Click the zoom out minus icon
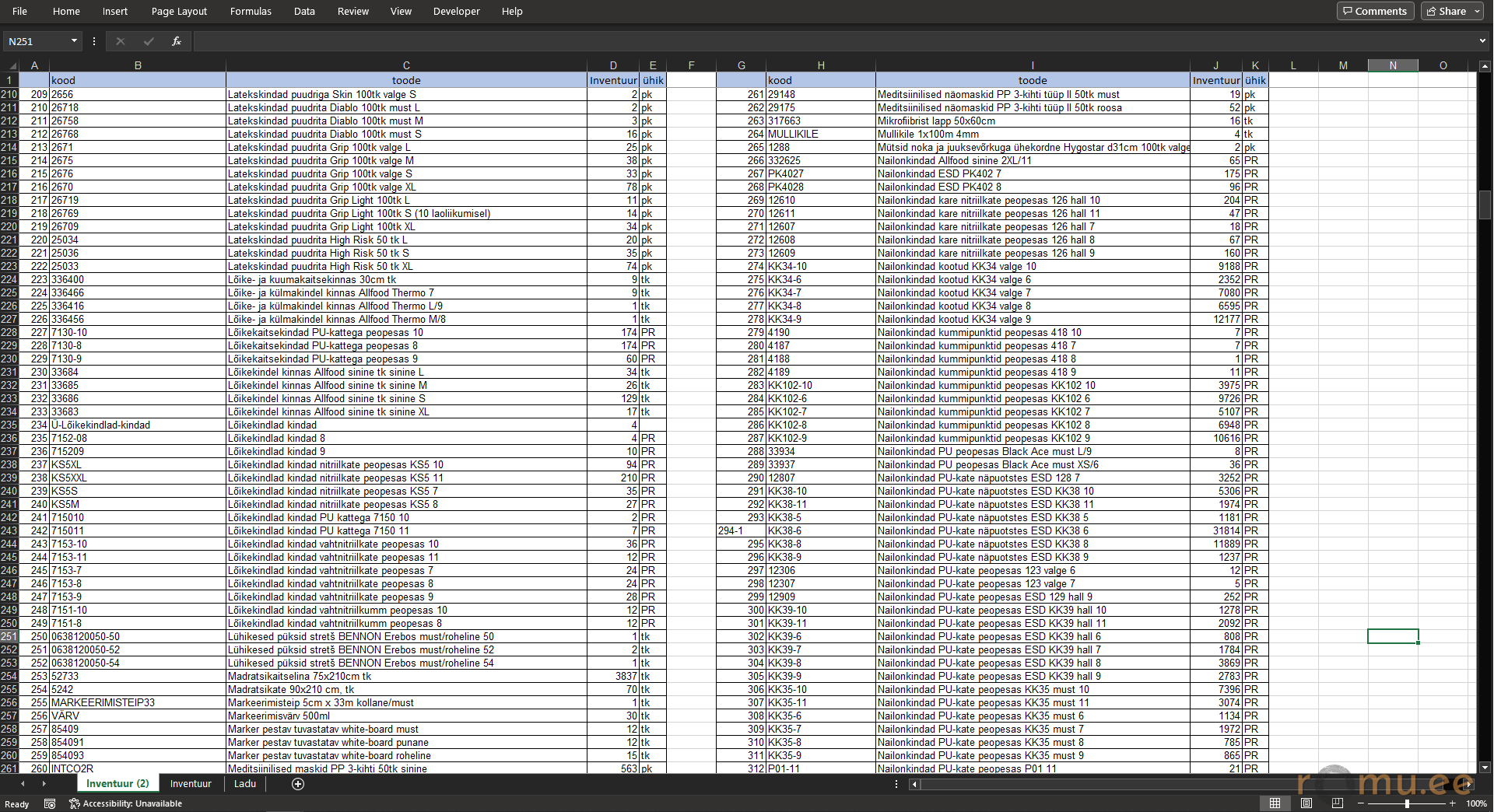 [1361, 803]
